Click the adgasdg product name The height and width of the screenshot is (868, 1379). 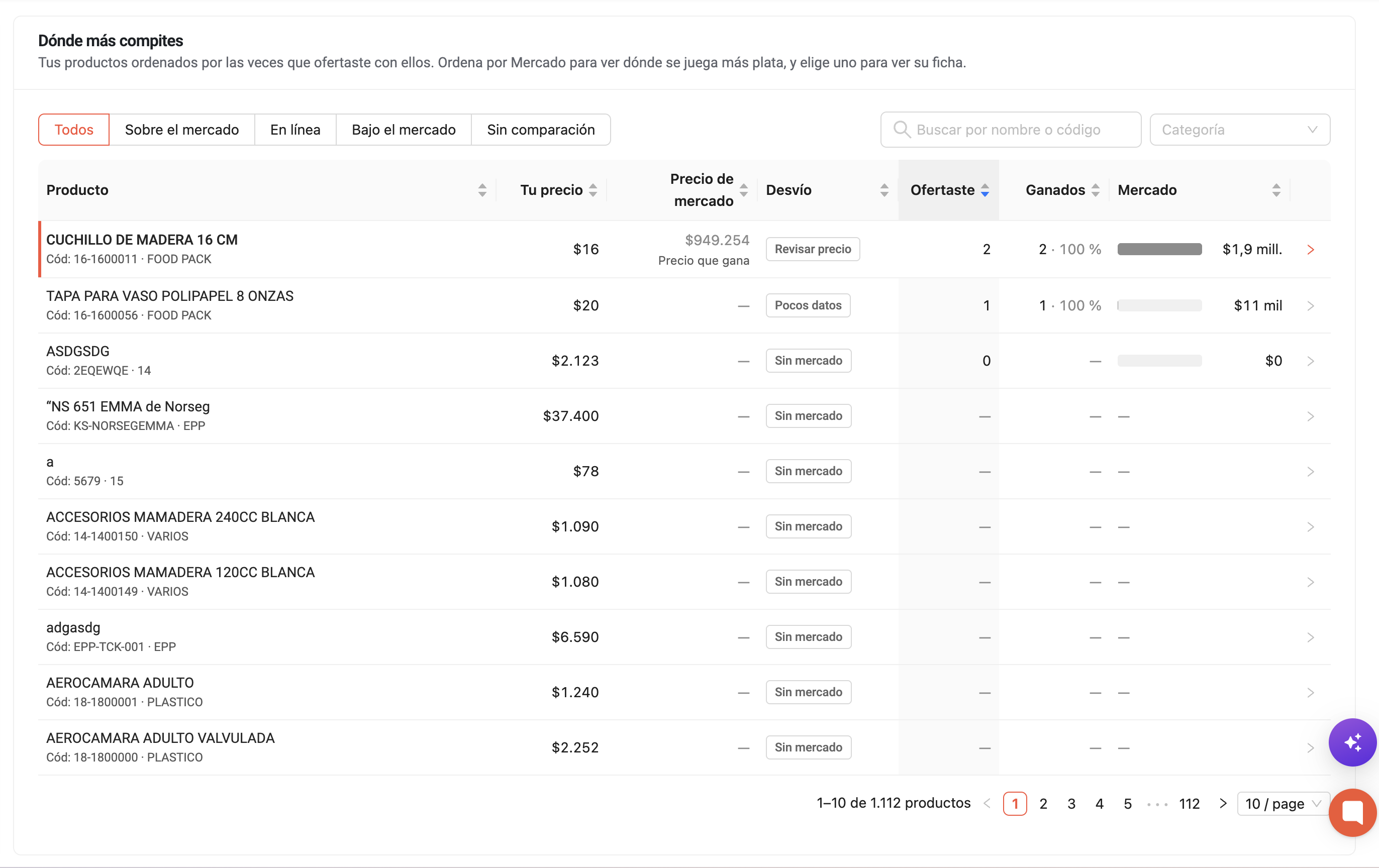(x=73, y=627)
